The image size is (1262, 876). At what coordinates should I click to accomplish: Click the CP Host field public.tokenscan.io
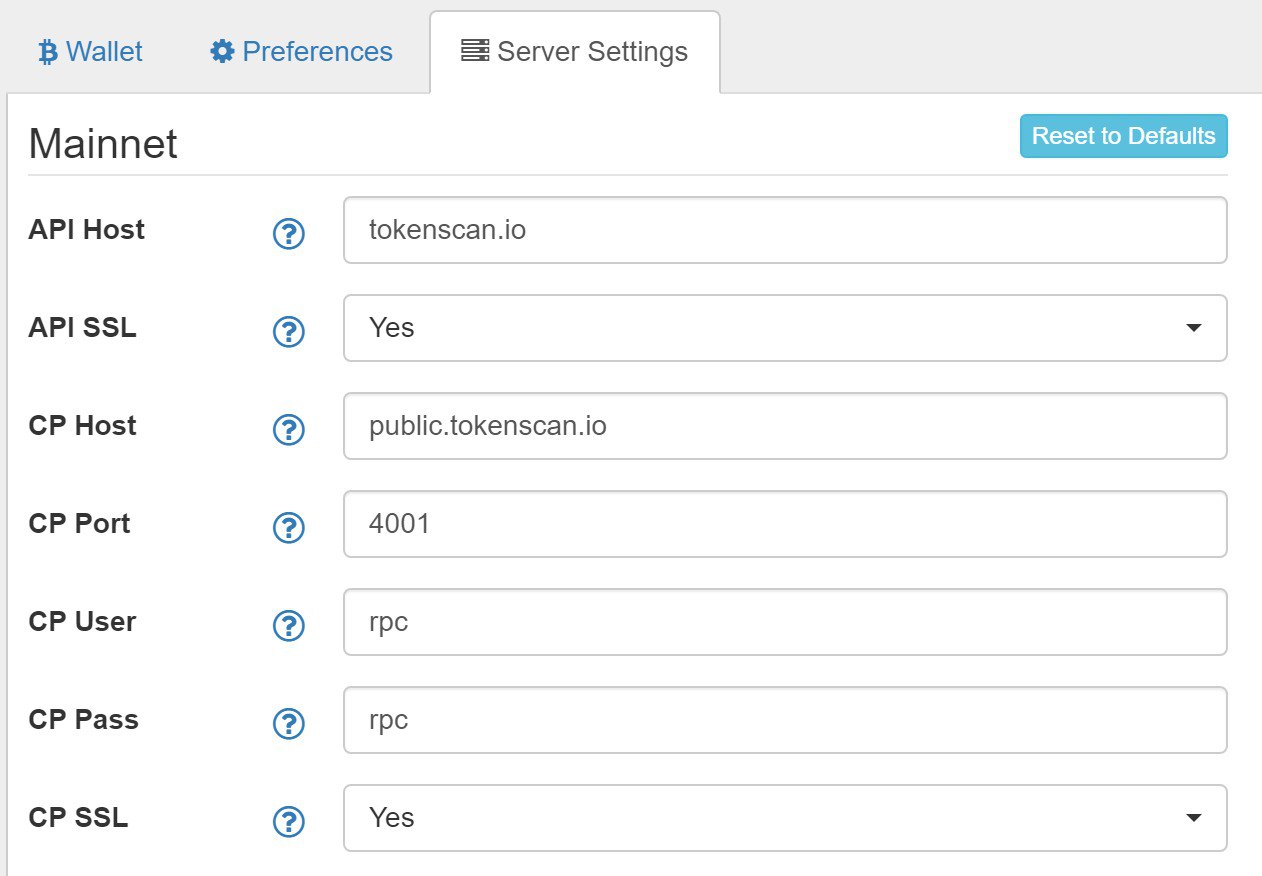(x=785, y=426)
